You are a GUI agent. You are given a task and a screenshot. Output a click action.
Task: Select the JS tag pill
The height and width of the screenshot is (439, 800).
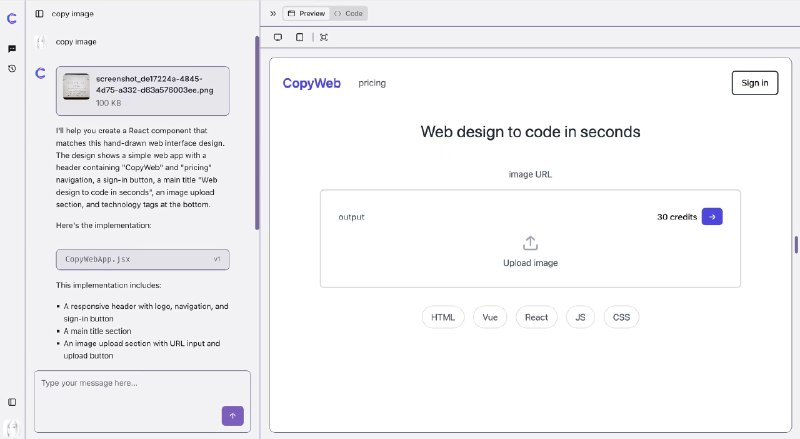tap(581, 318)
